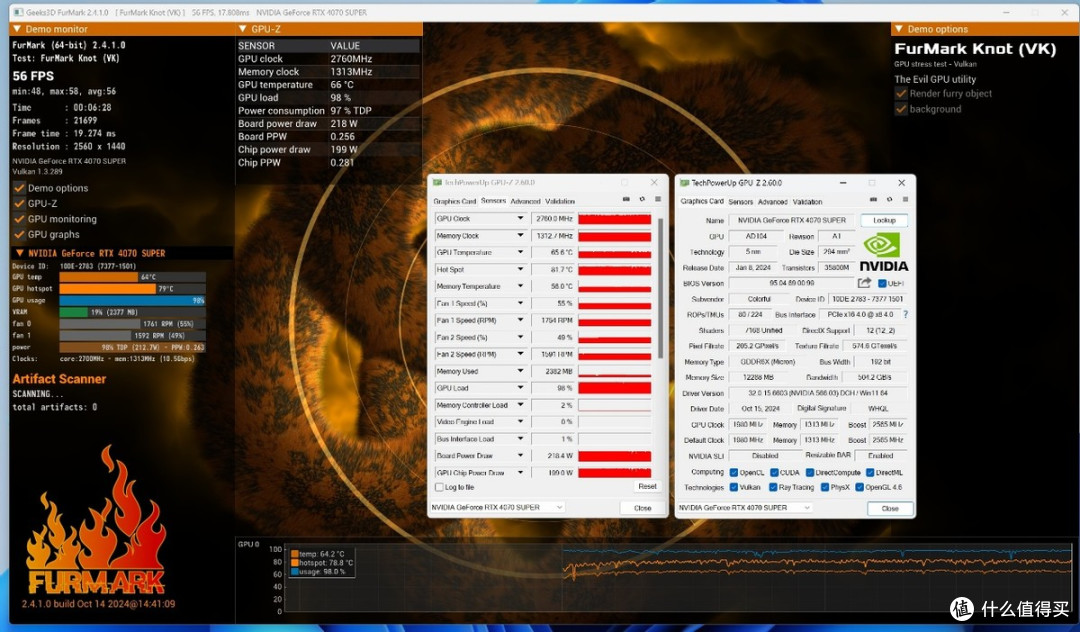Toggle Render furry object checkbox
The image size is (1080, 632).
point(901,94)
